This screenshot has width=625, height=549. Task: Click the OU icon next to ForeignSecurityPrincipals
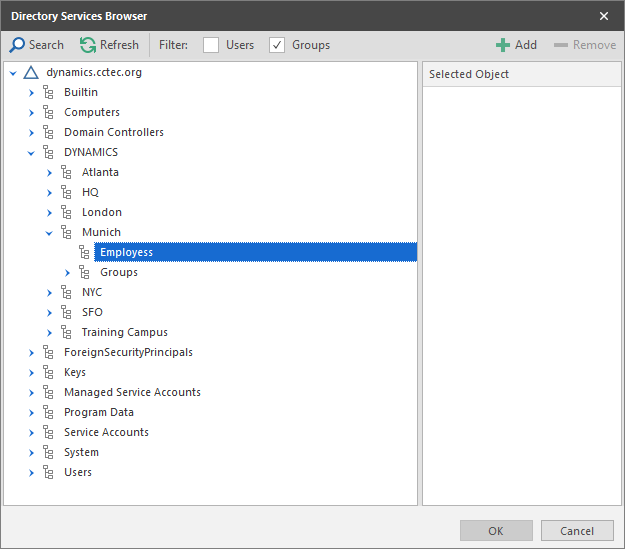click(x=48, y=352)
